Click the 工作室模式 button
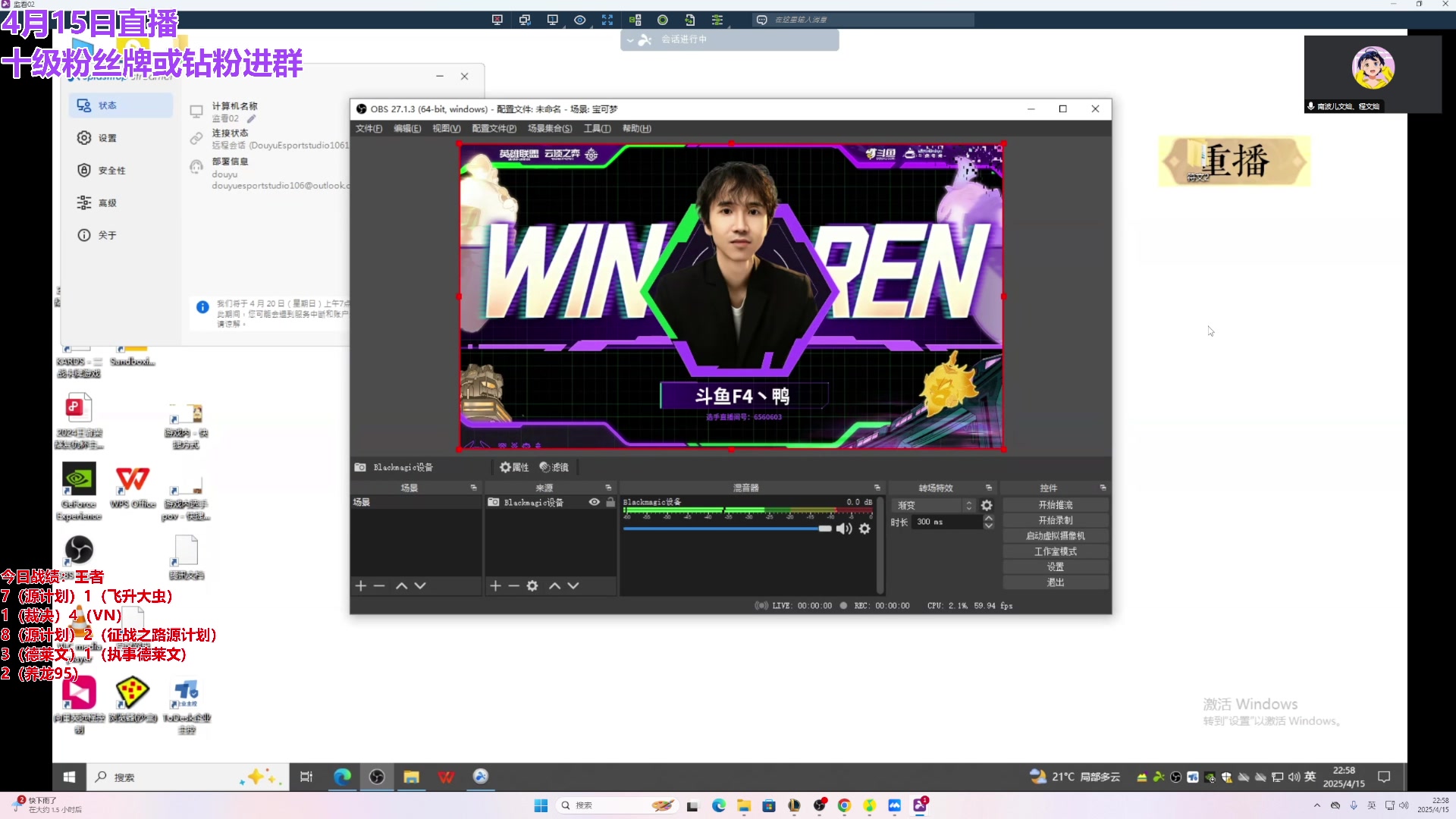This screenshot has height=819, width=1456. 1056,551
